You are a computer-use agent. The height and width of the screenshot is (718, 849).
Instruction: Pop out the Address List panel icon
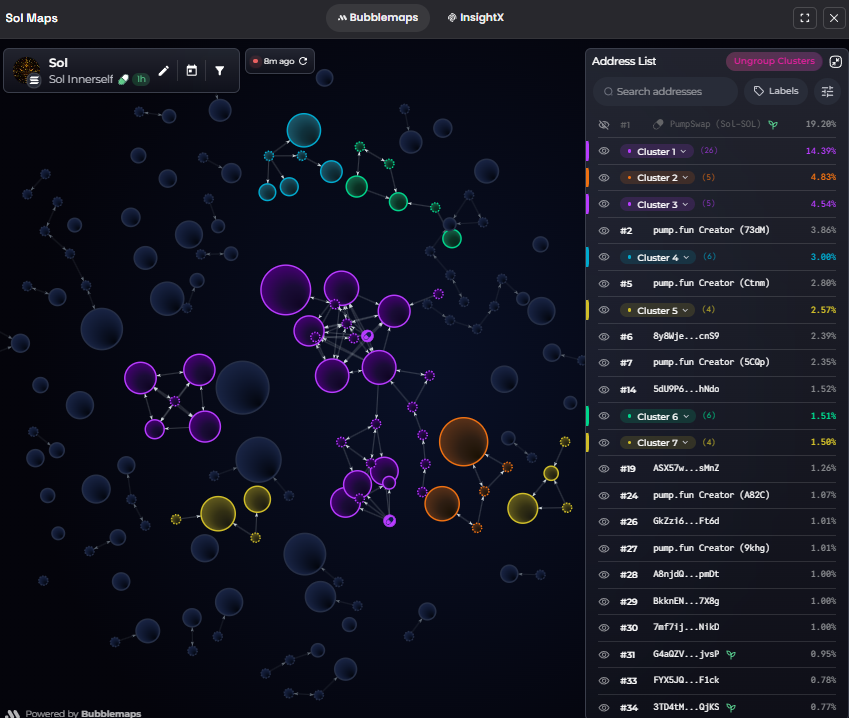[835, 61]
